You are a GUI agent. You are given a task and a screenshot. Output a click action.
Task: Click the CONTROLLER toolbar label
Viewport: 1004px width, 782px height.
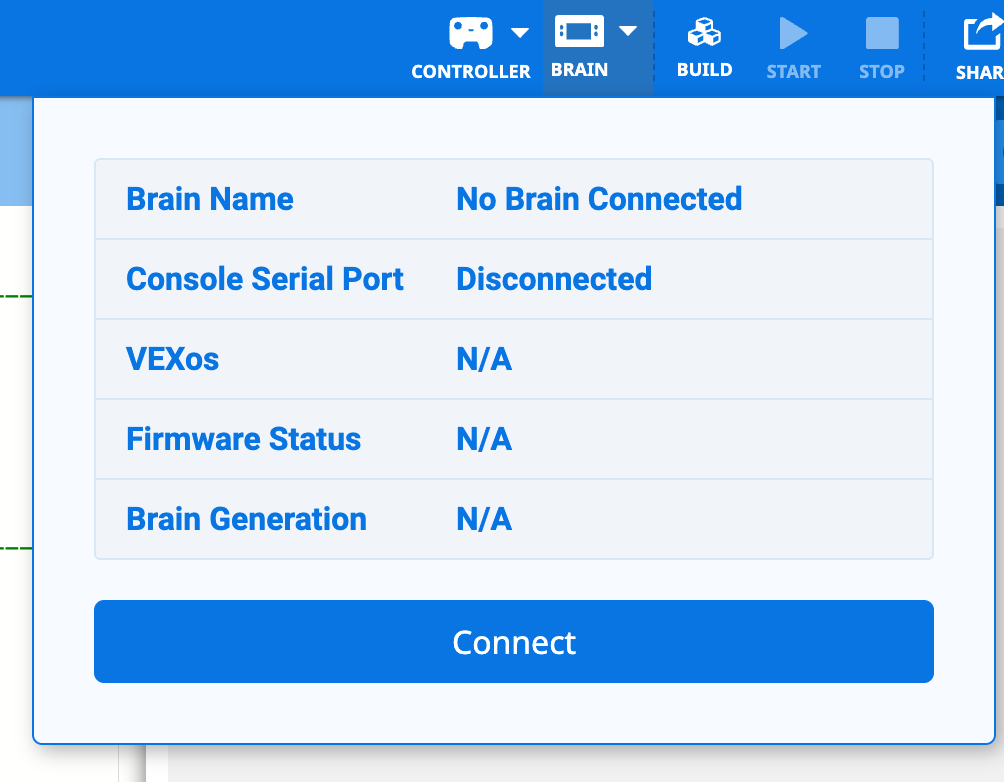pyautogui.click(x=471, y=72)
